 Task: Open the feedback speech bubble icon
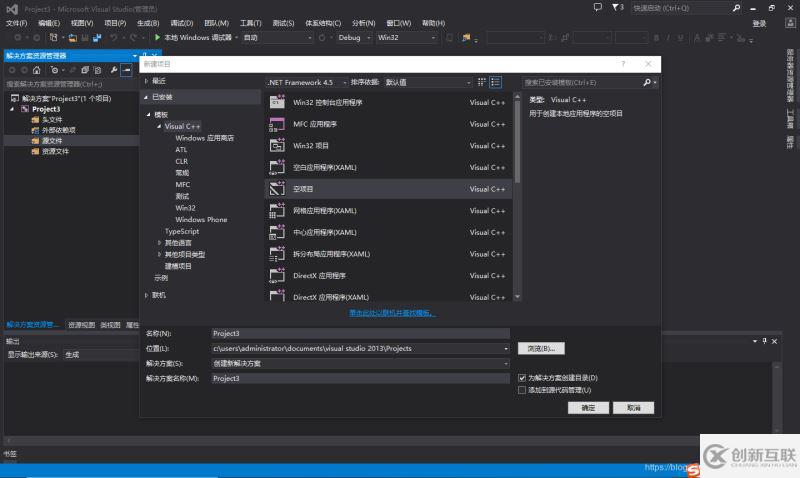[597, 7]
